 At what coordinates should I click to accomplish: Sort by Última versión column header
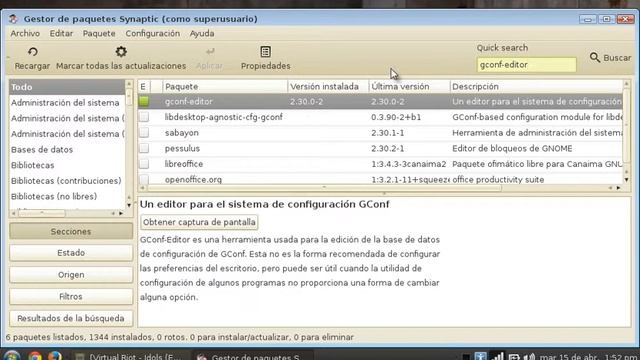(x=409, y=87)
